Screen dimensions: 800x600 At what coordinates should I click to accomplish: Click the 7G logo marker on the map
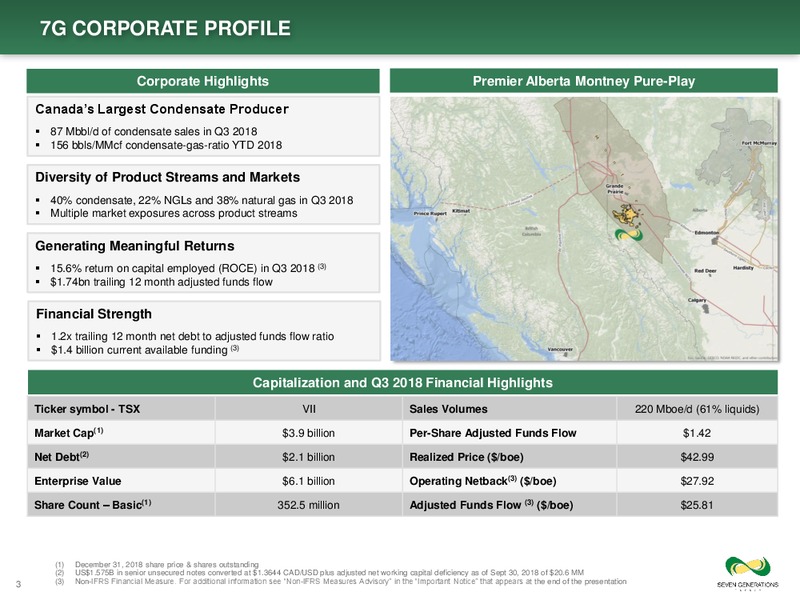(630, 237)
